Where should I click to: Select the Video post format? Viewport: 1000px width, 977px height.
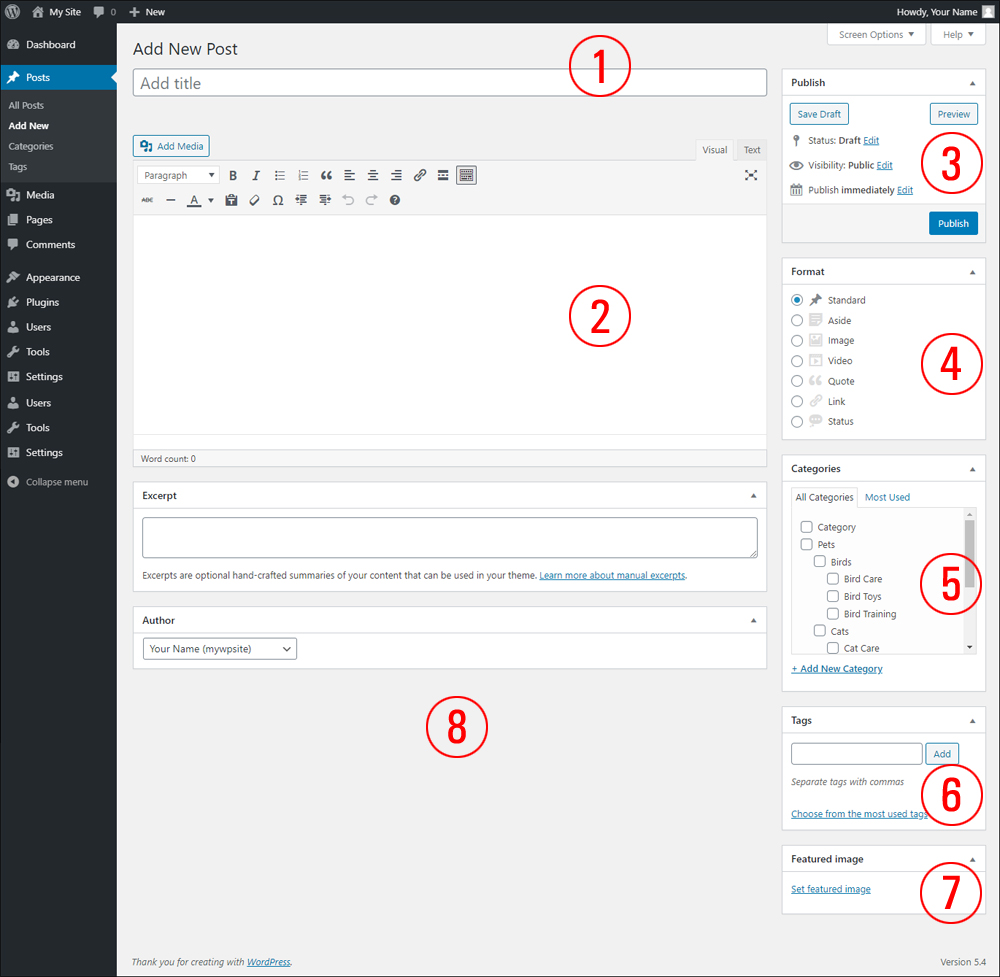(797, 361)
